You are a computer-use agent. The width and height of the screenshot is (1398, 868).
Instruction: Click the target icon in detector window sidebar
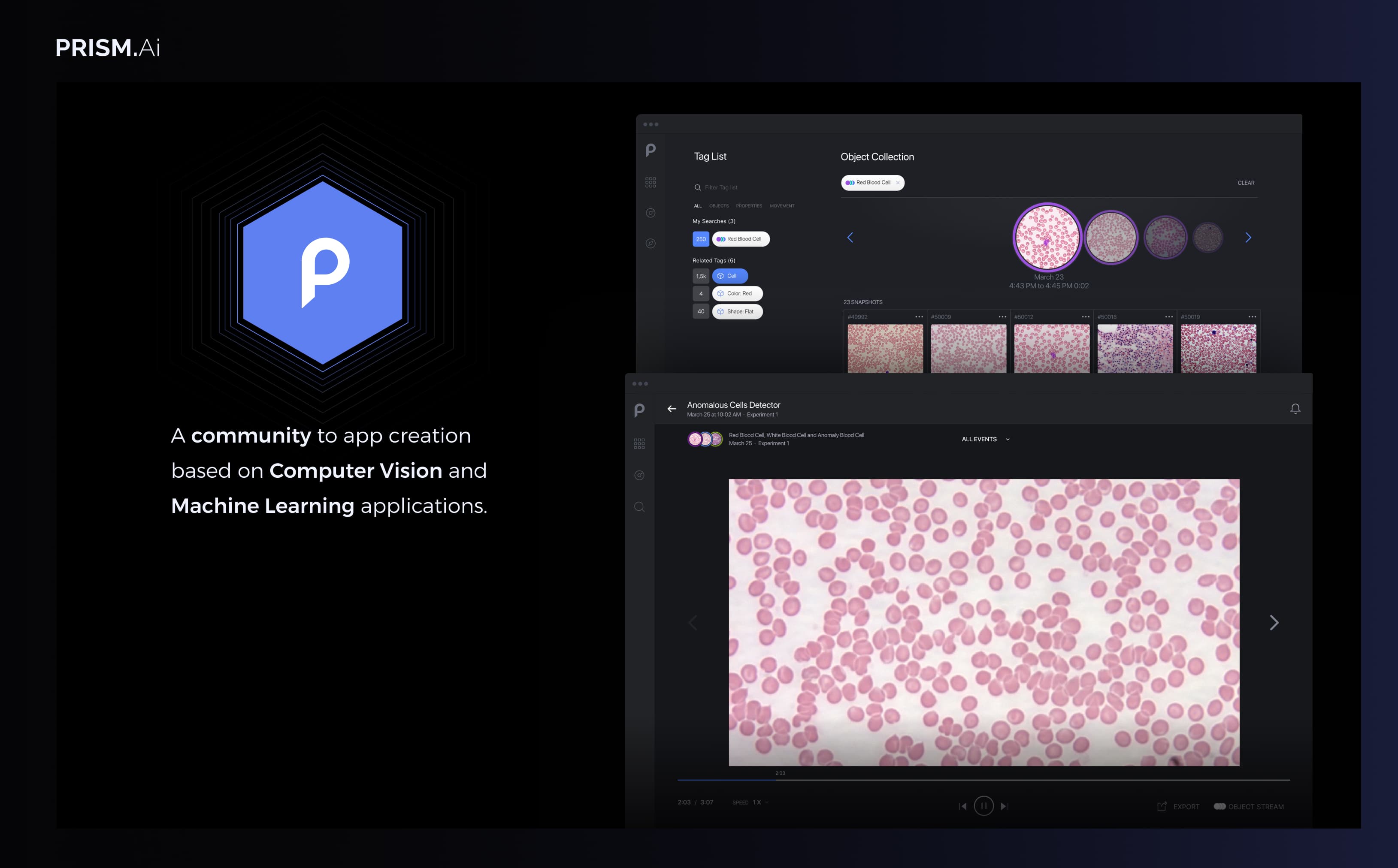[639, 475]
